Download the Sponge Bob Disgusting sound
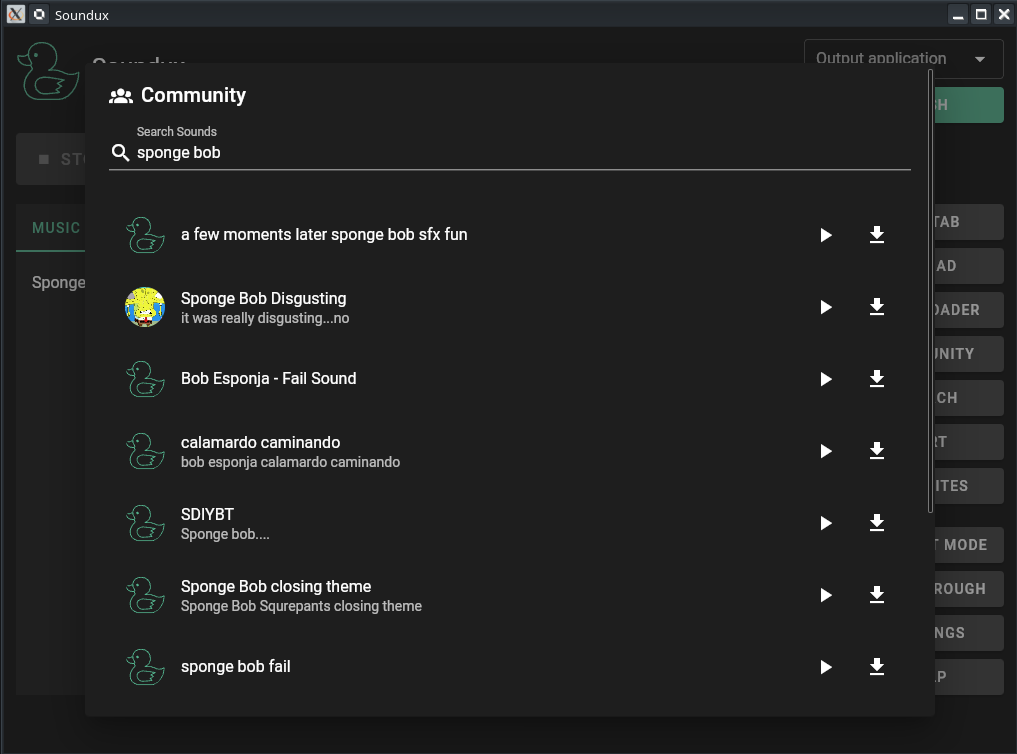The width and height of the screenshot is (1017, 754). [877, 307]
